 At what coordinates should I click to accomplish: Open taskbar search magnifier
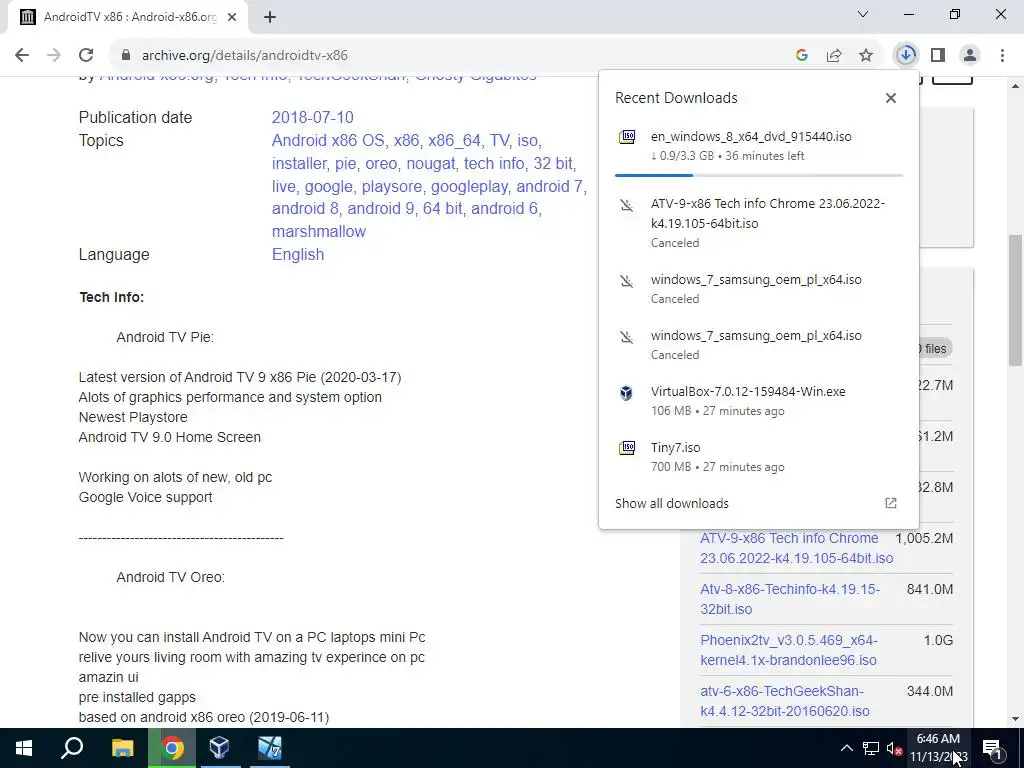pyautogui.click(x=72, y=748)
